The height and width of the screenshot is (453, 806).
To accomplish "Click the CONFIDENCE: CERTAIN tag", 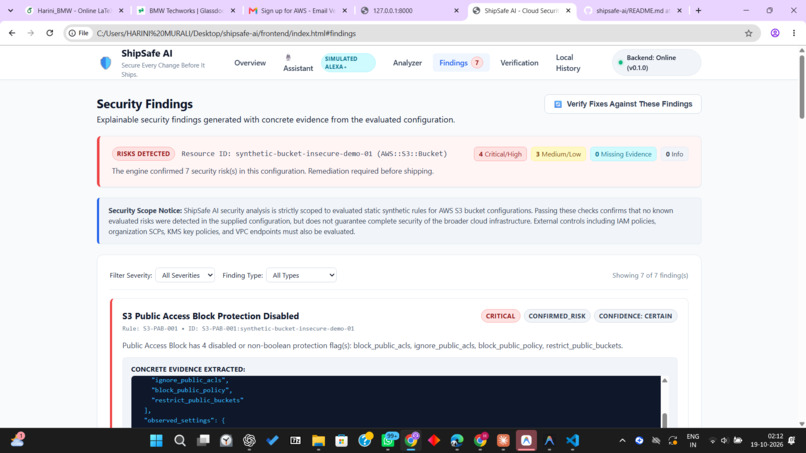I will click(635, 316).
